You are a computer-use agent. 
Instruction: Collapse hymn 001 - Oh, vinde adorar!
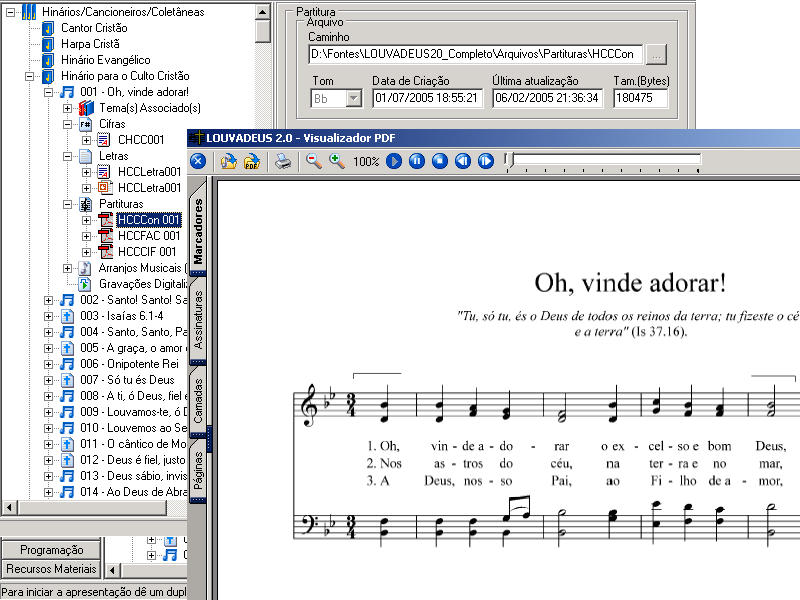click(x=48, y=92)
